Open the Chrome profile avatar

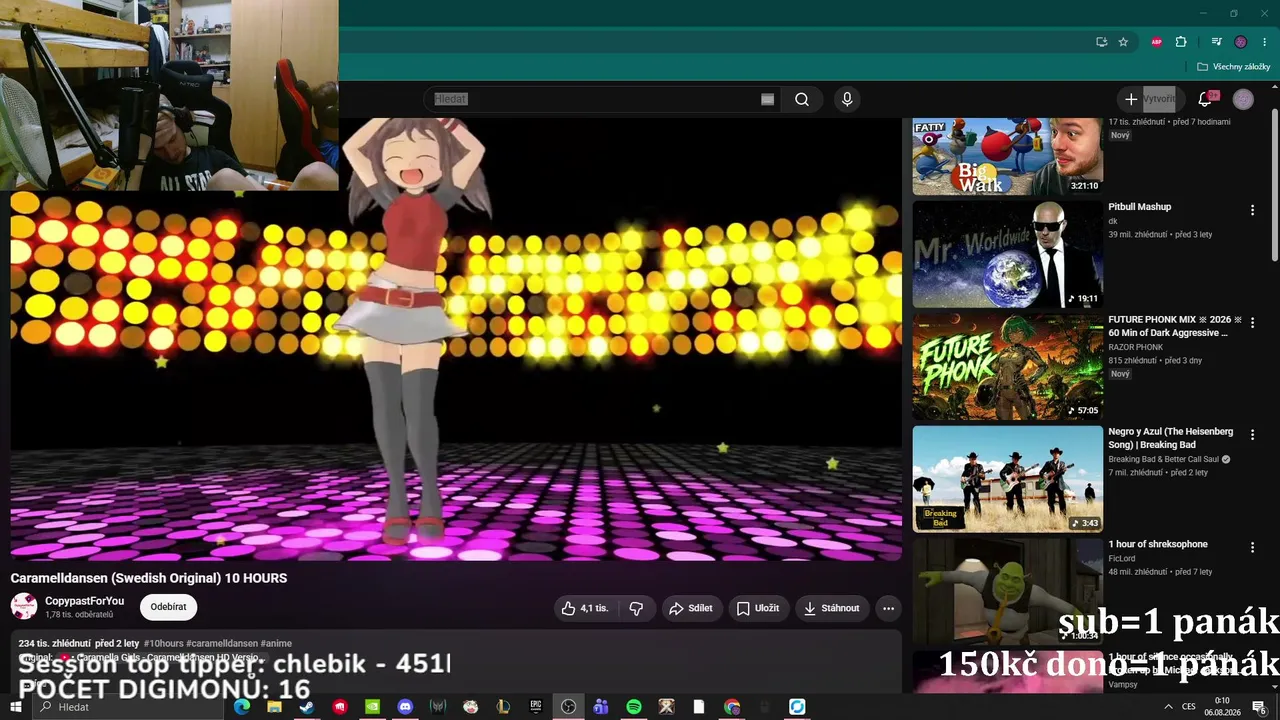tap(1241, 42)
